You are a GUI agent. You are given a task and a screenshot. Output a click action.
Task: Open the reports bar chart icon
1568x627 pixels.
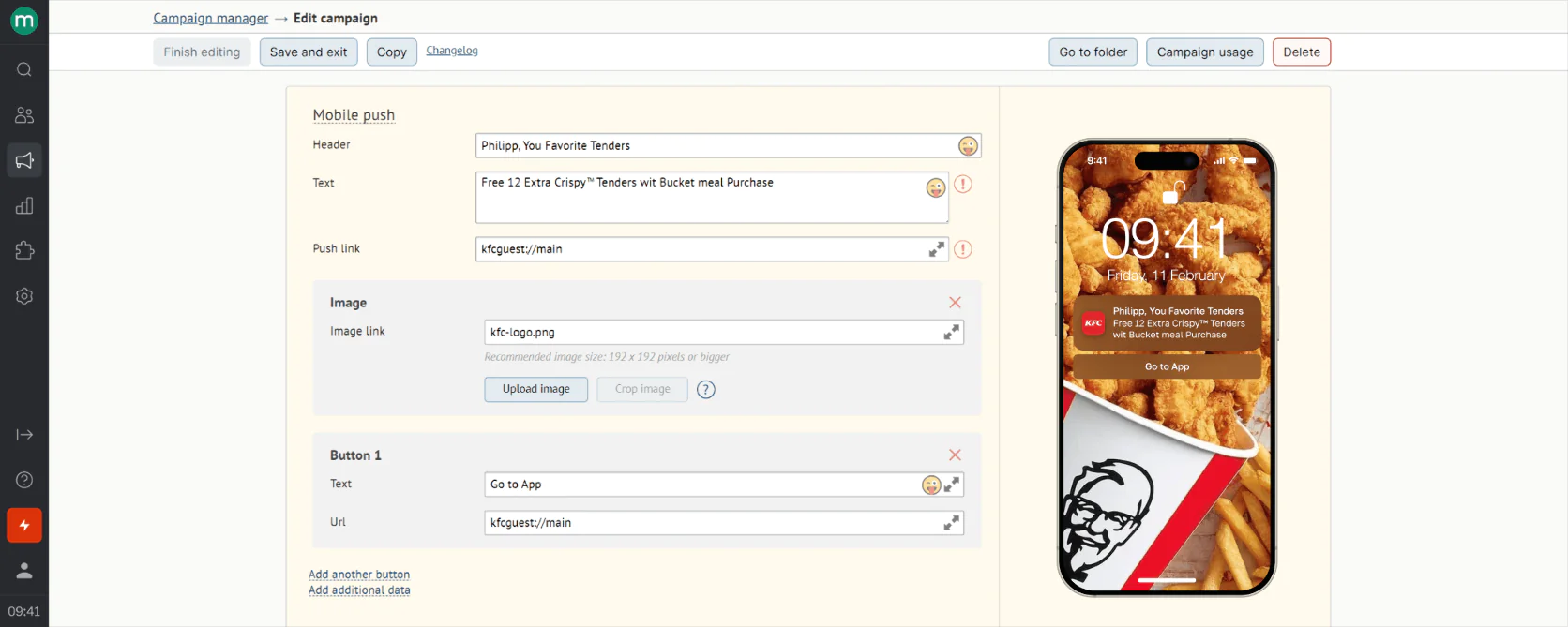coord(24,205)
